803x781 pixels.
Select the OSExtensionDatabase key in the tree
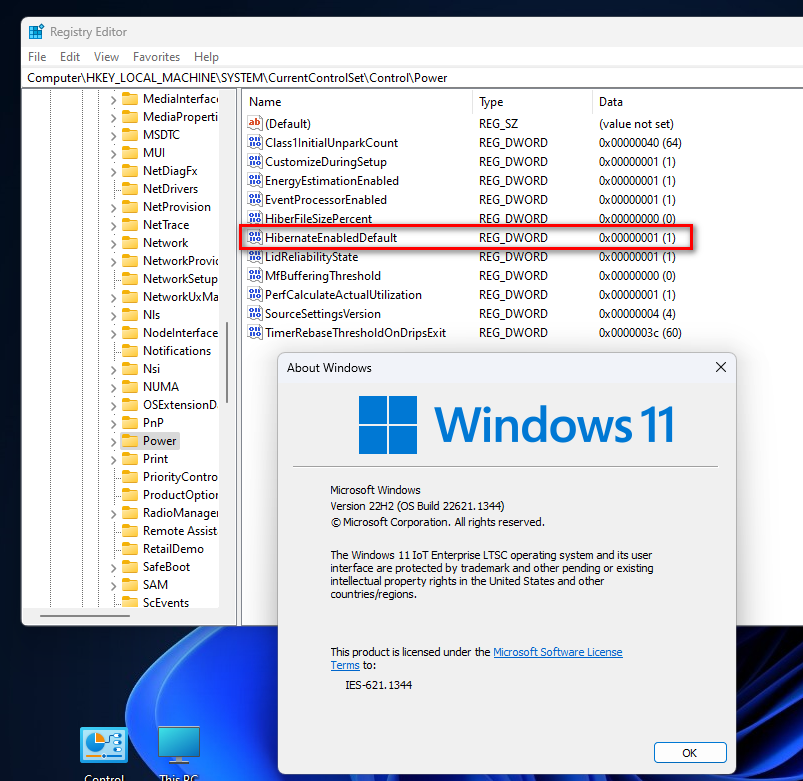[x=180, y=405]
